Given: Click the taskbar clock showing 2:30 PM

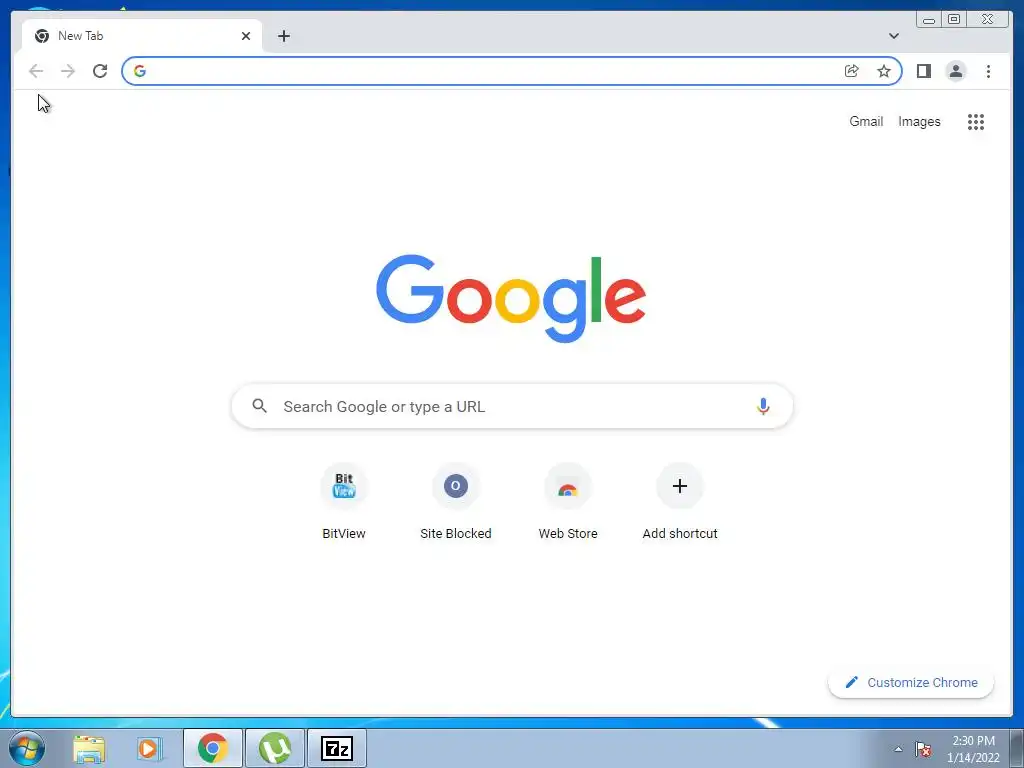Looking at the screenshot, I should 973,749.
